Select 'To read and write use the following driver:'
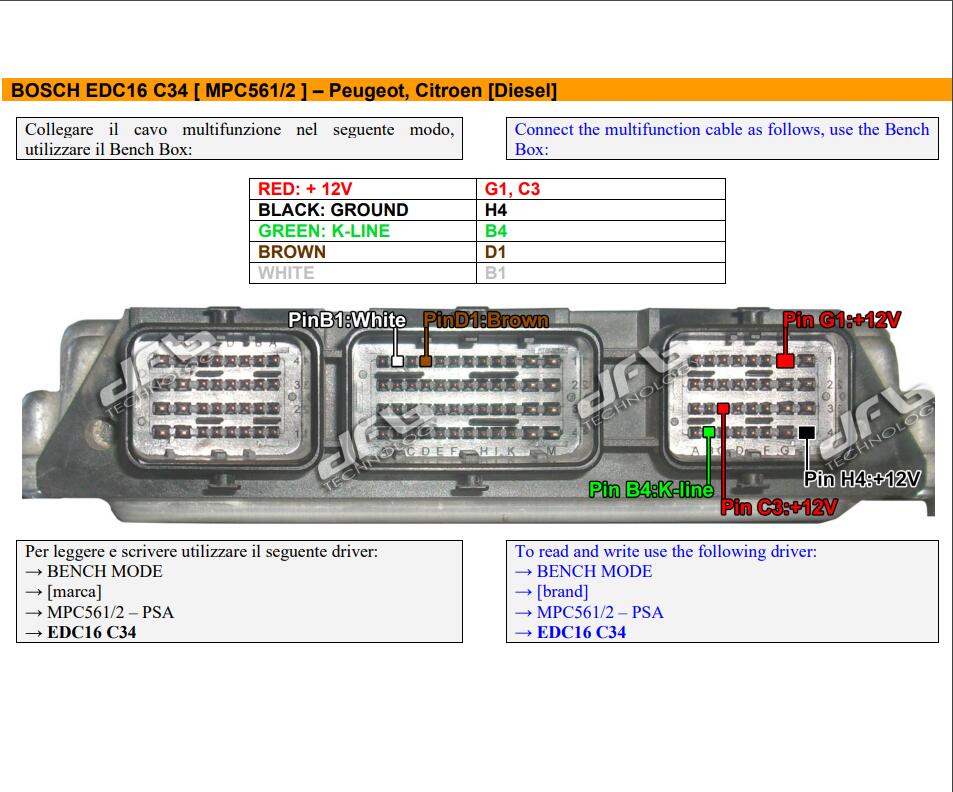 click(666, 551)
